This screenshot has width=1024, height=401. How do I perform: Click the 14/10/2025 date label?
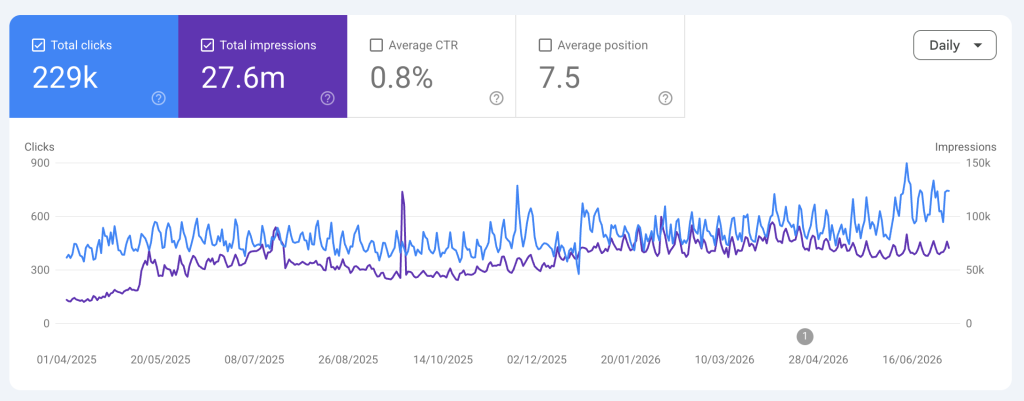(x=443, y=360)
